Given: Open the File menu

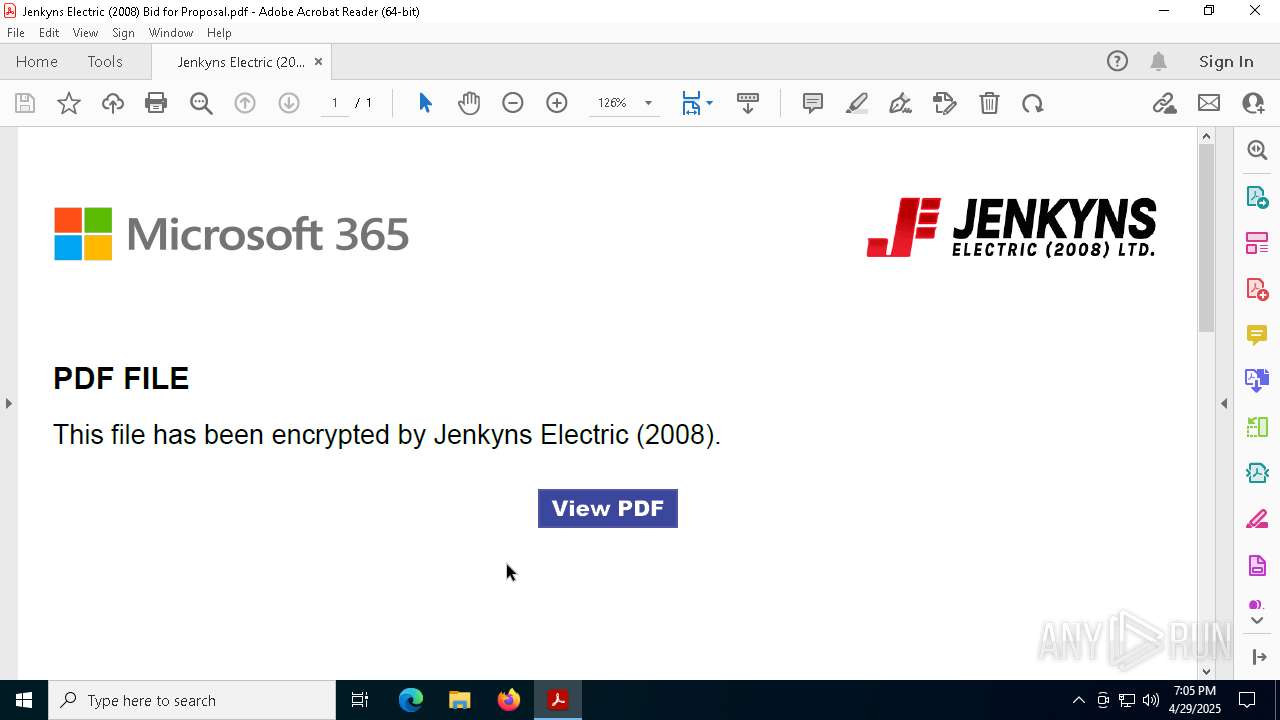Looking at the screenshot, I should point(16,32).
